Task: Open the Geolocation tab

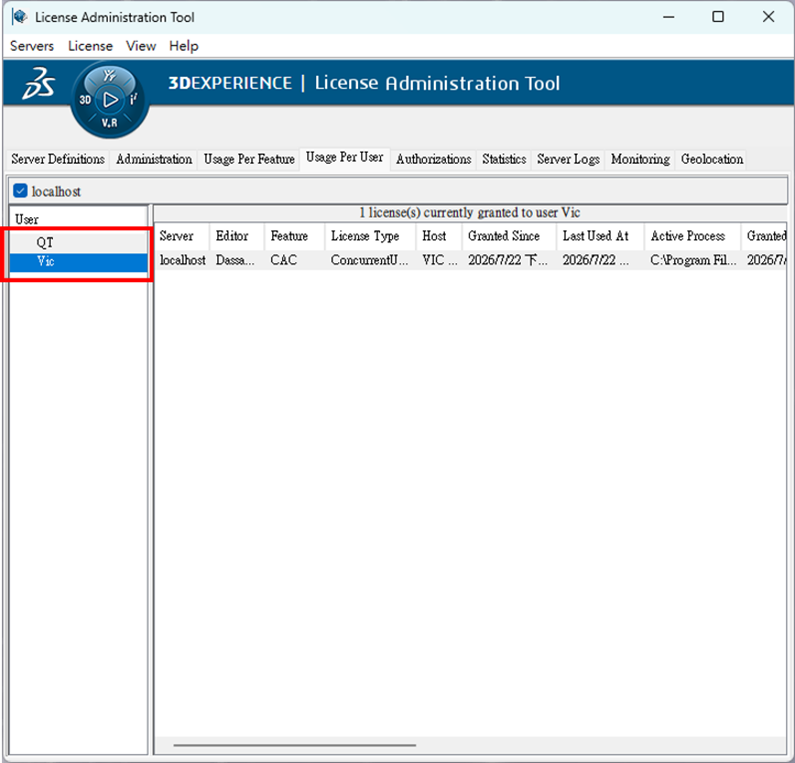Action: [712, 159]
